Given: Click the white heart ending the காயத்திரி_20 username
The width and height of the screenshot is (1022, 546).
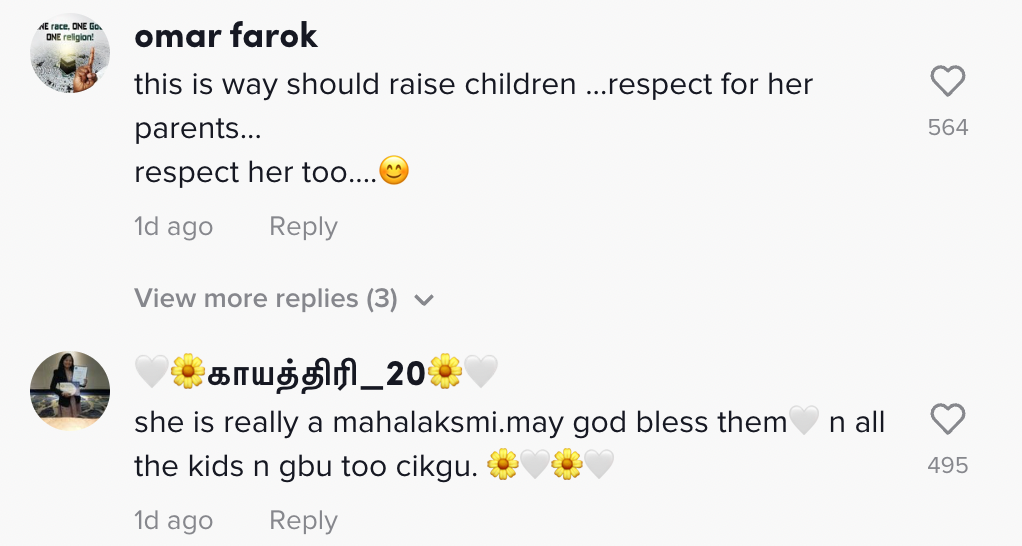Looking at the screenshot, I should click(481, 373).
